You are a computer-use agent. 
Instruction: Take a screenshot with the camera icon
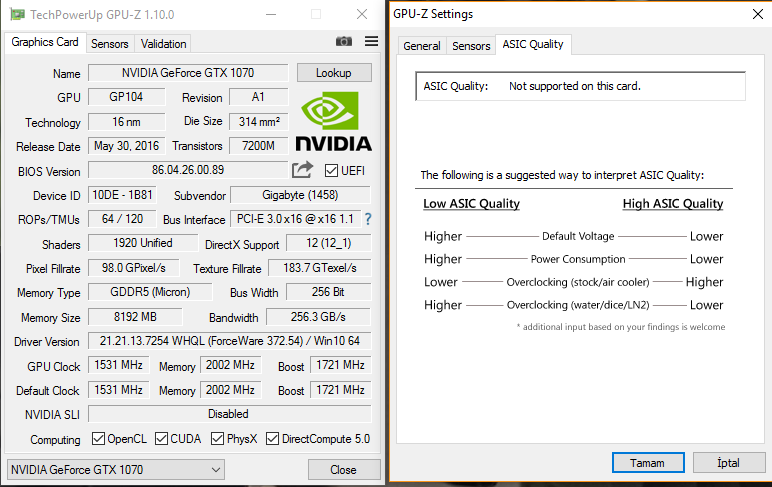click(x=344, y=41)
